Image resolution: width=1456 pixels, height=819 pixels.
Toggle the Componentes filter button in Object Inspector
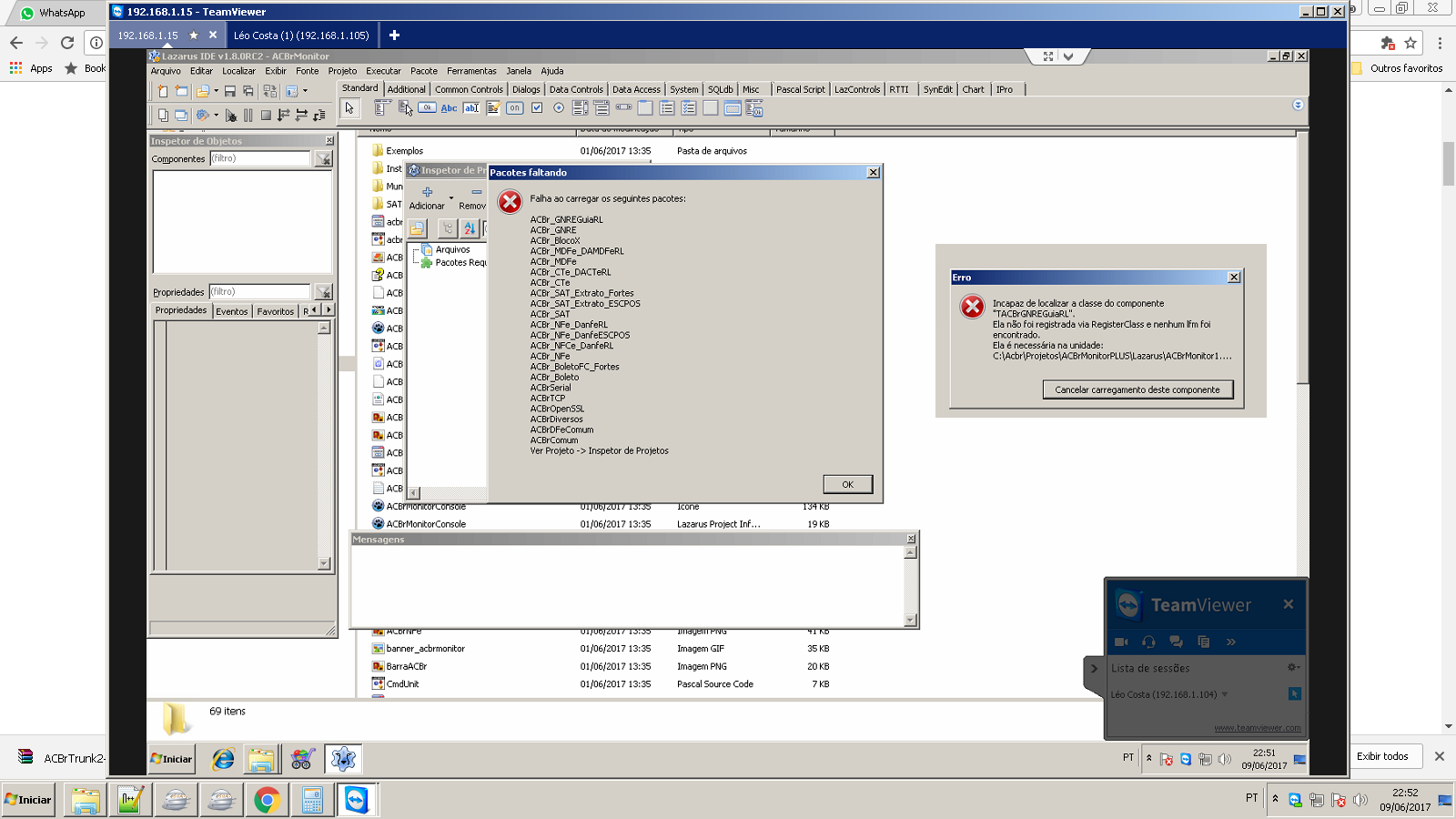[323, 158]
